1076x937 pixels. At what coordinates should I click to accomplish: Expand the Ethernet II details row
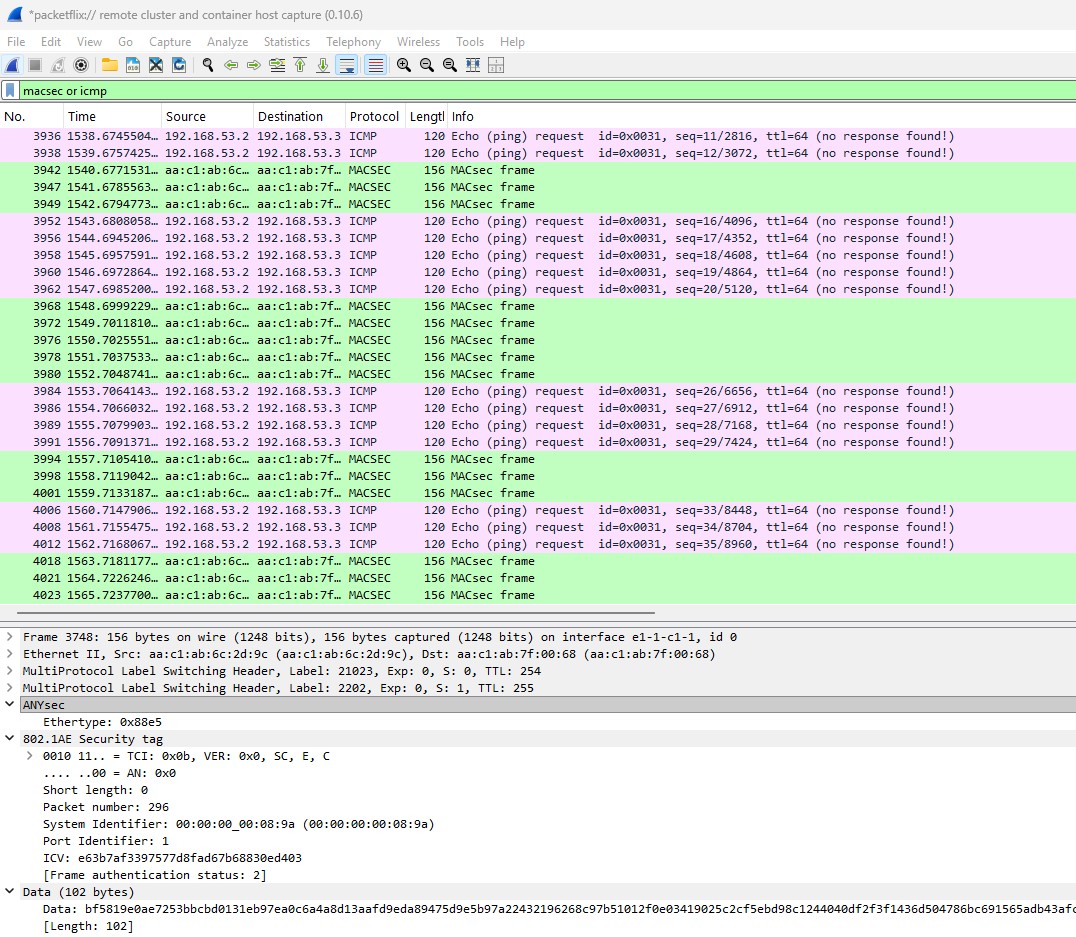(x=10, y=654)
